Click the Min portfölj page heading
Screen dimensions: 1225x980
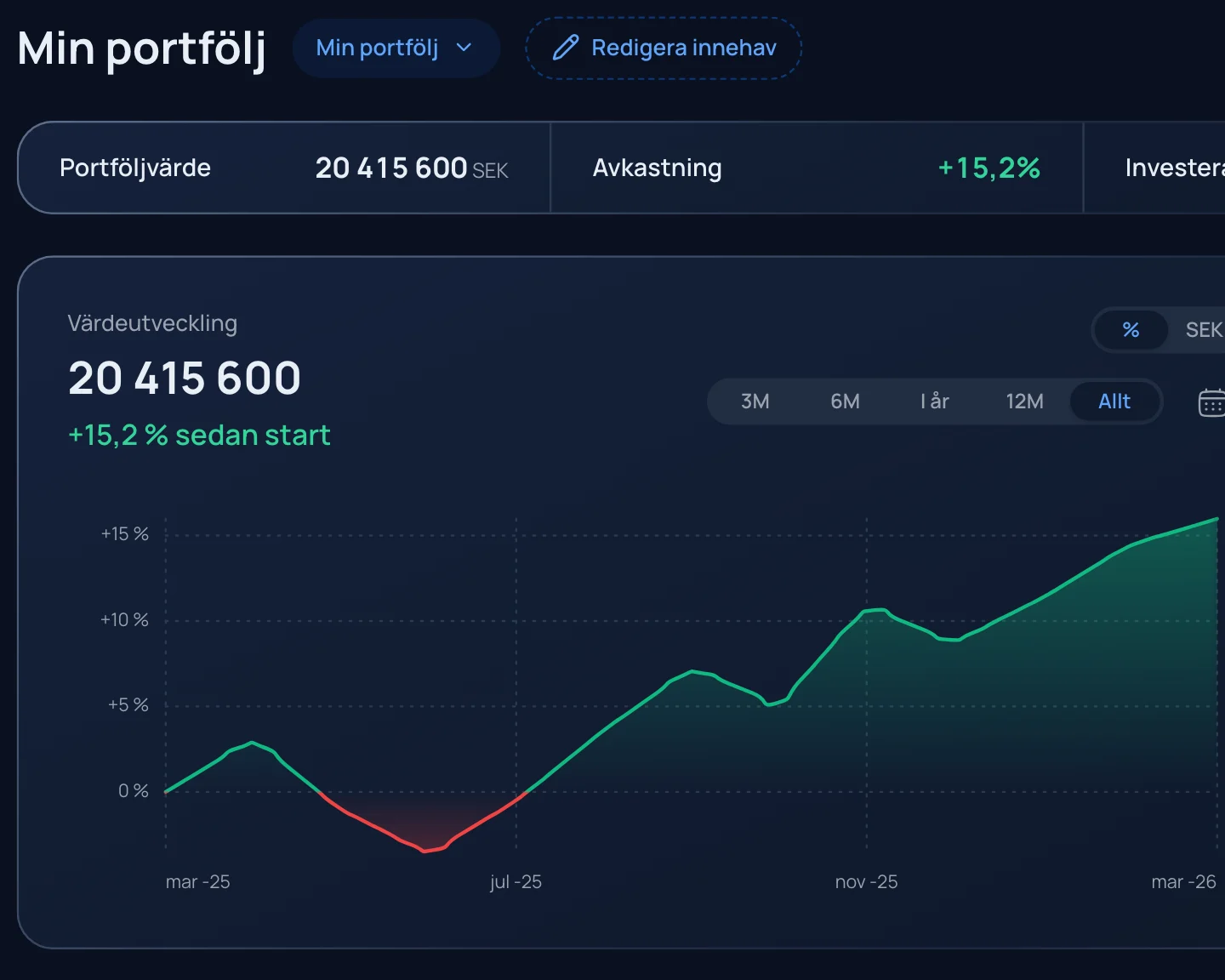[141, 48]
